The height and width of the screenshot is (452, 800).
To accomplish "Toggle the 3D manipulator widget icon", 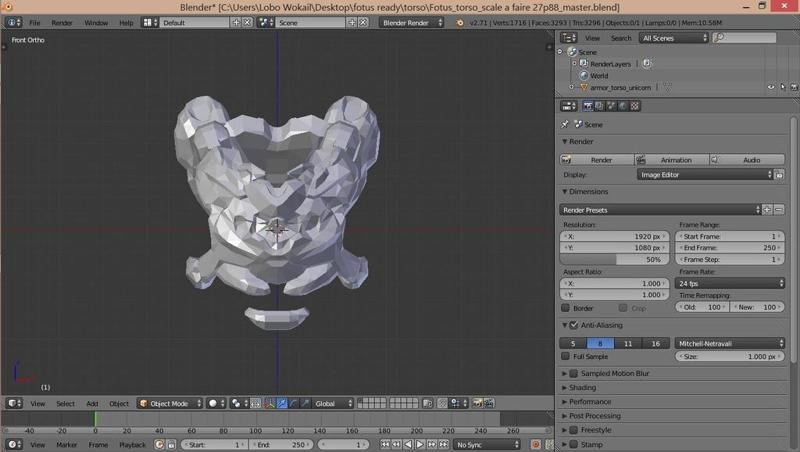I will point(270,403).
